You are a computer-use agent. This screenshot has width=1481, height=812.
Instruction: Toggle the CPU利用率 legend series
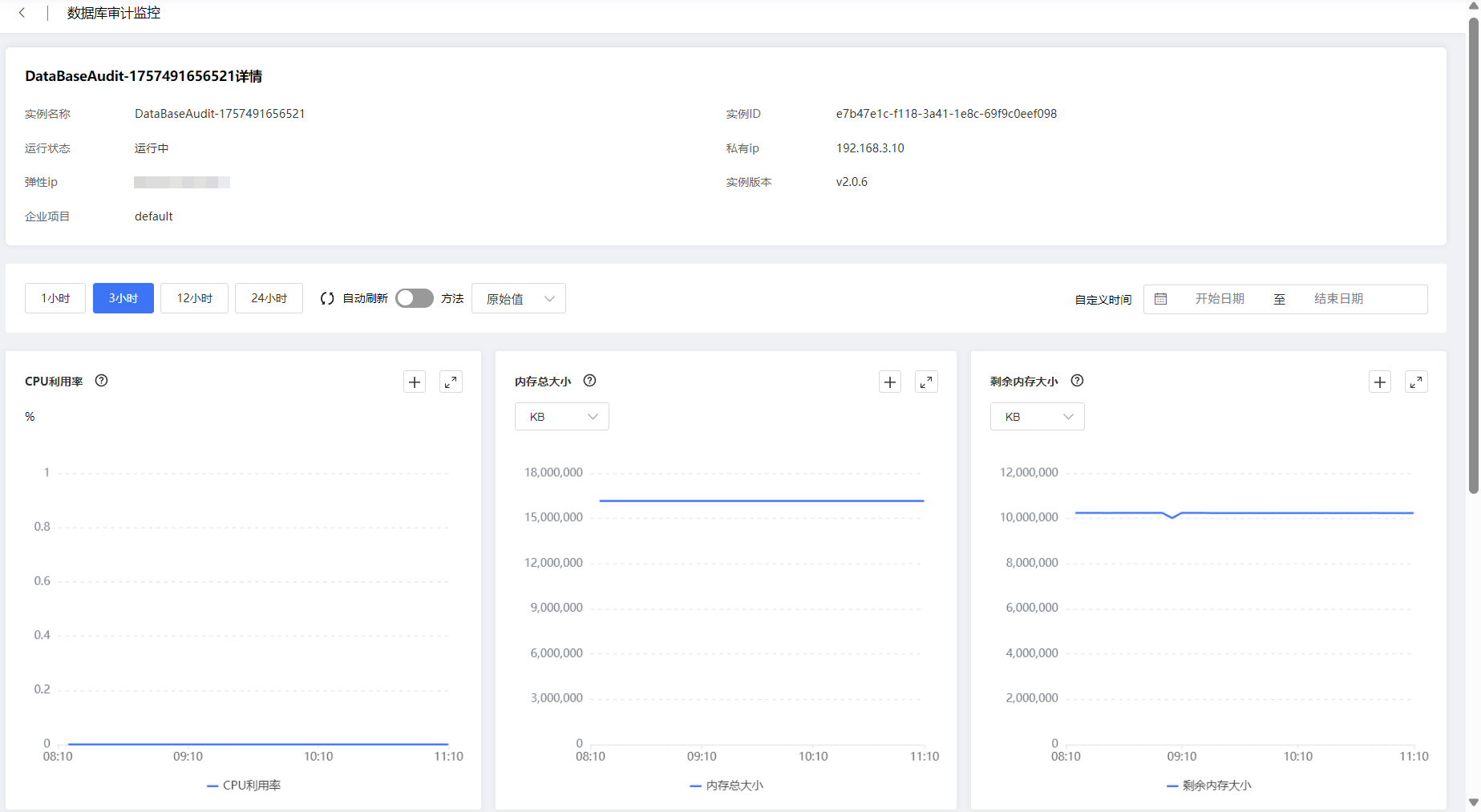click(x=244, y=786)
